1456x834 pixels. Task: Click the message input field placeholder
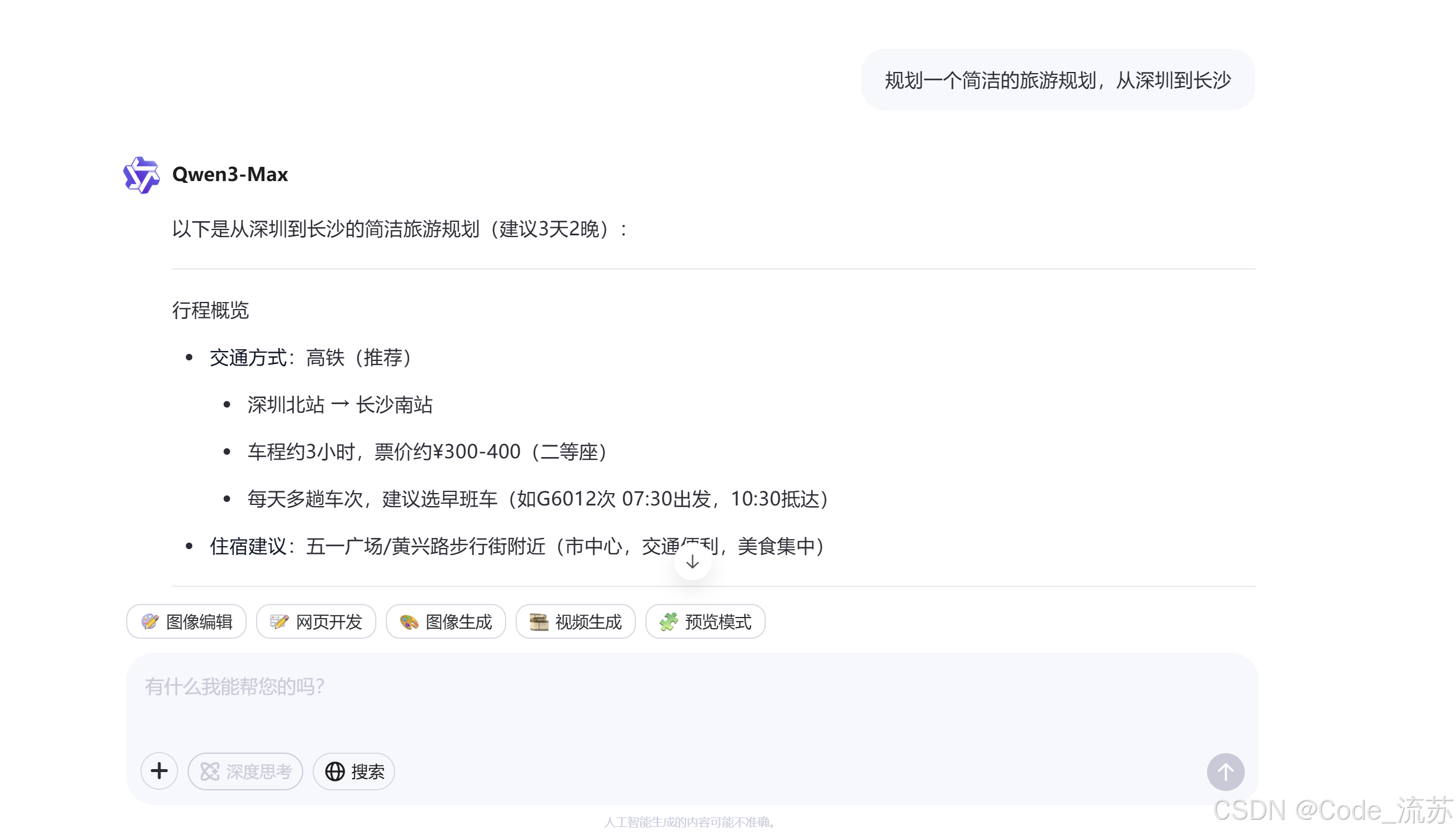[x=235, y=687]
